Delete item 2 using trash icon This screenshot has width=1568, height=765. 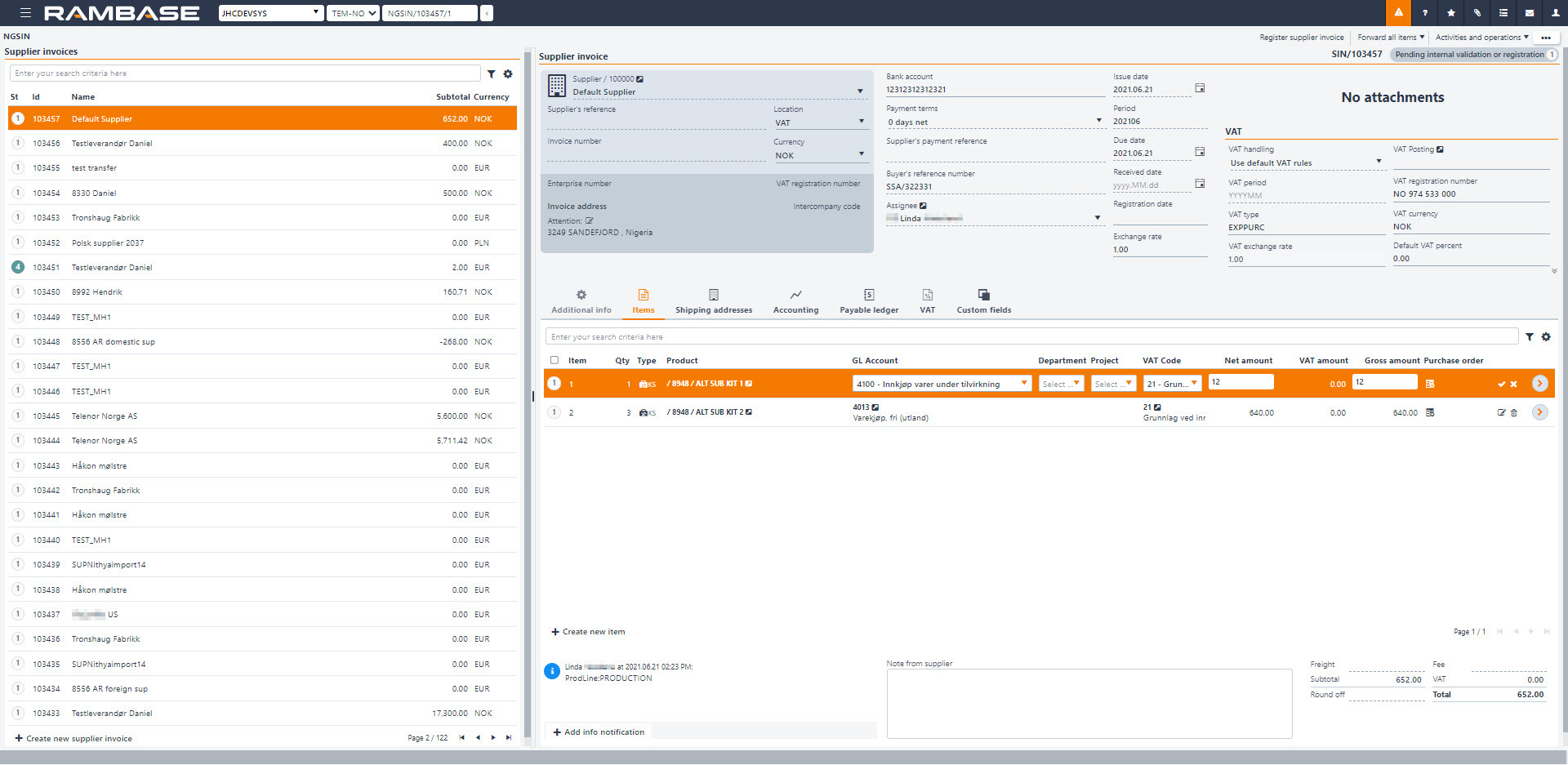1514,413
